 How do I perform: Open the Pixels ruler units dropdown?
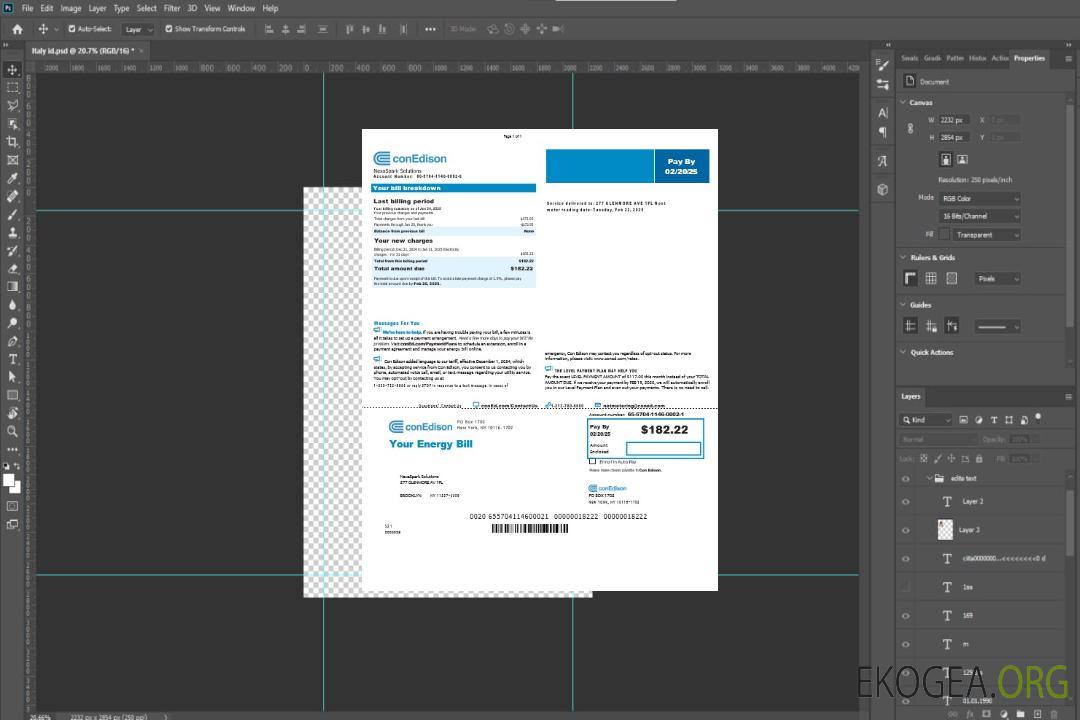pos(997,279)
